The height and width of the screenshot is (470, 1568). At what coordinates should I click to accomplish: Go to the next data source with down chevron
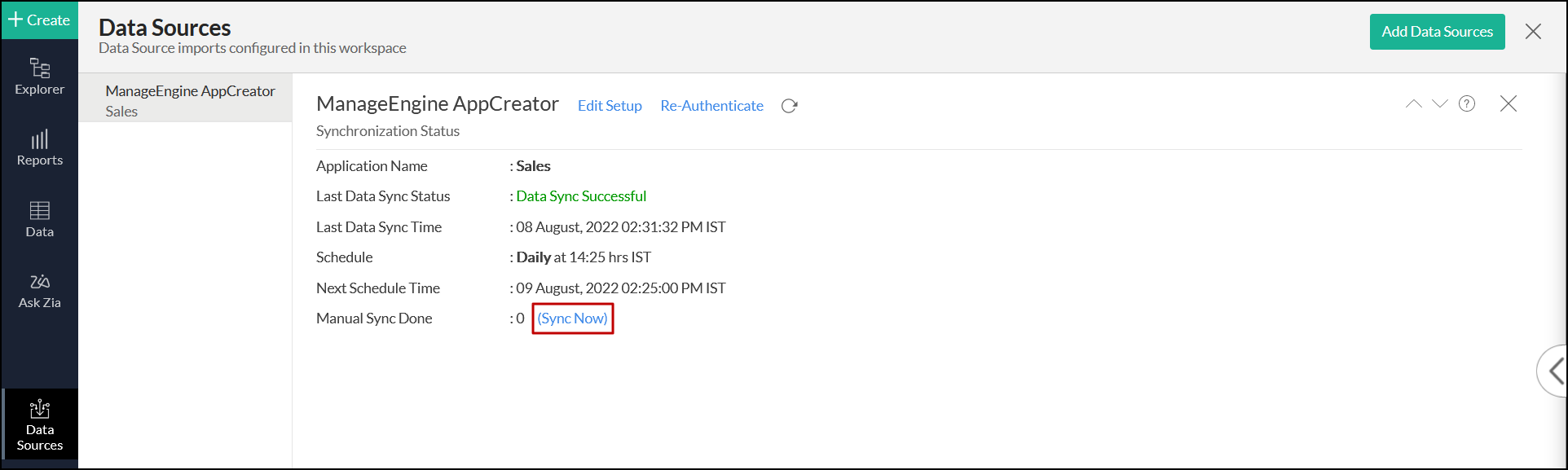click(x=1440, y=103)
